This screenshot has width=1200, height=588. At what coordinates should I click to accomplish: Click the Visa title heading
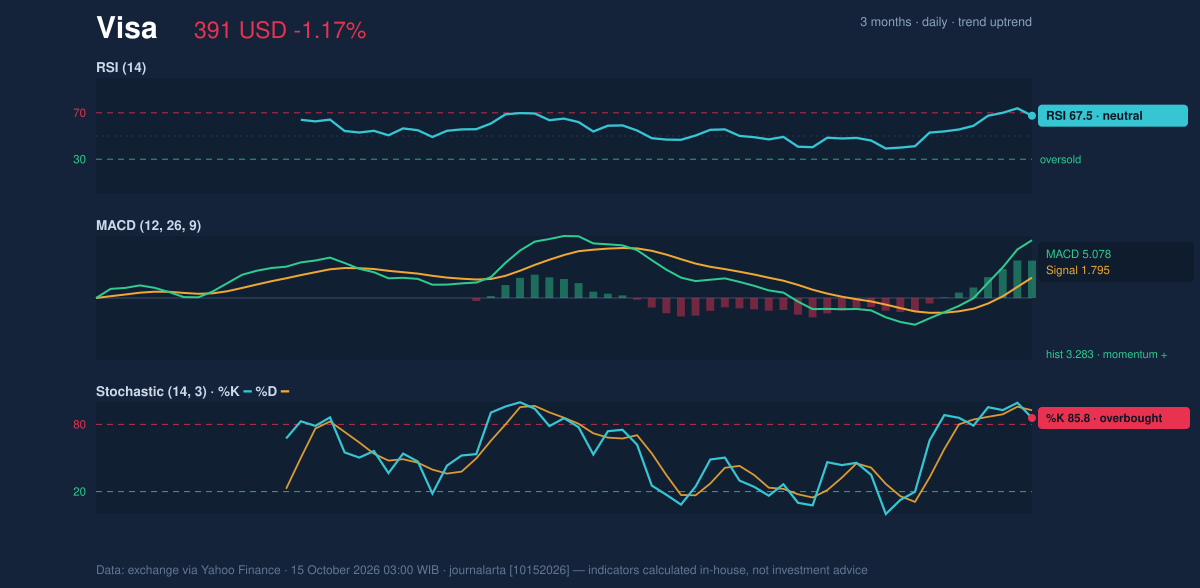click(126, 29)
